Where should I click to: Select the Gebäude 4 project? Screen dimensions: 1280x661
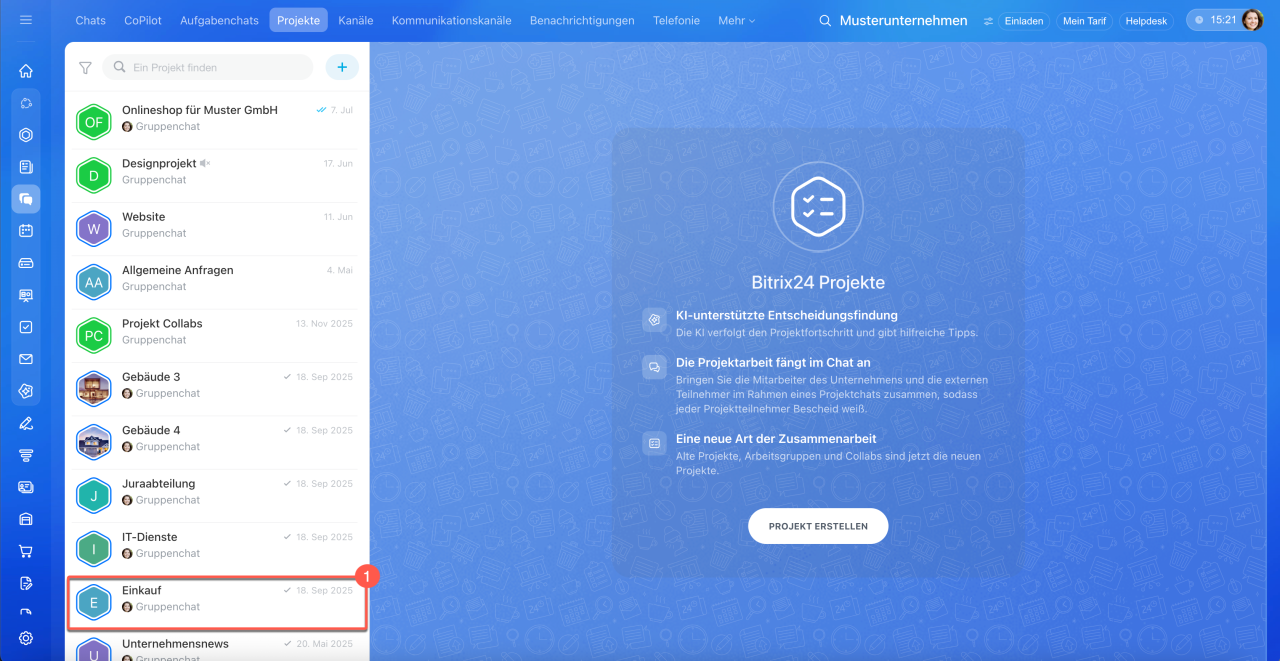click(x=218, y=442)
